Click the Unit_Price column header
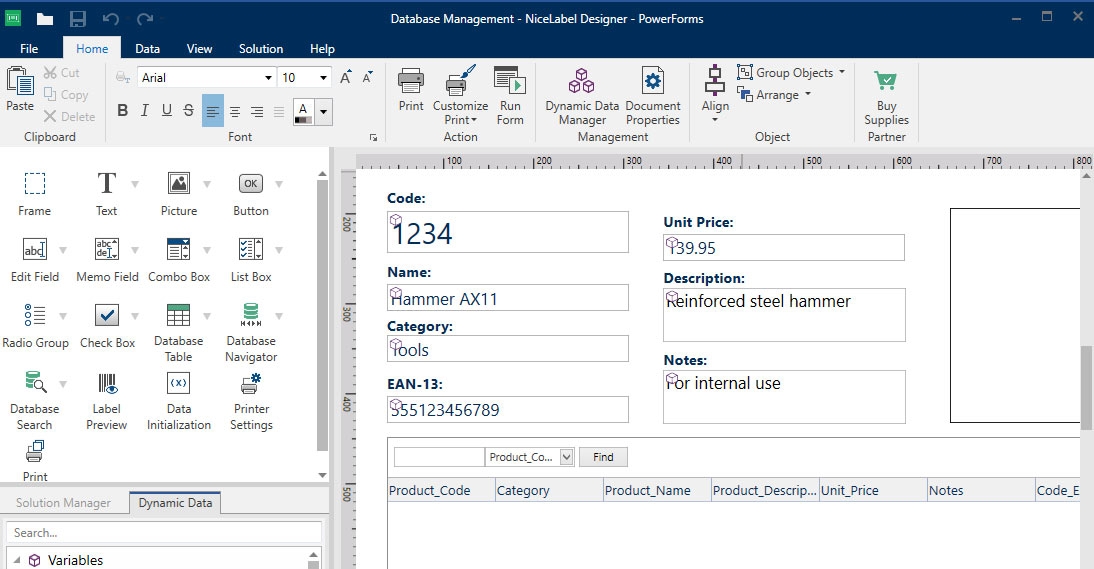This screenshot has height=569, width=1094. 873,490
